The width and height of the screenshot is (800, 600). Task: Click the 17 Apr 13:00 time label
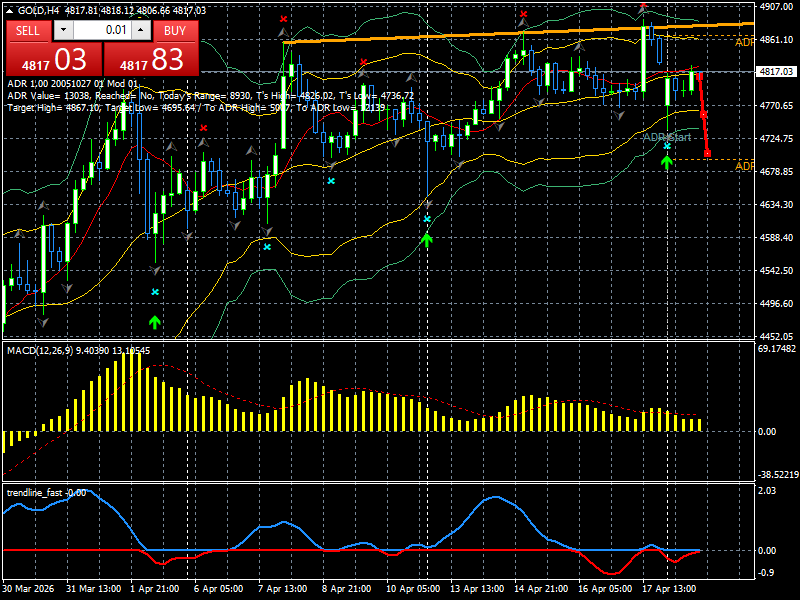pos(668,588)
